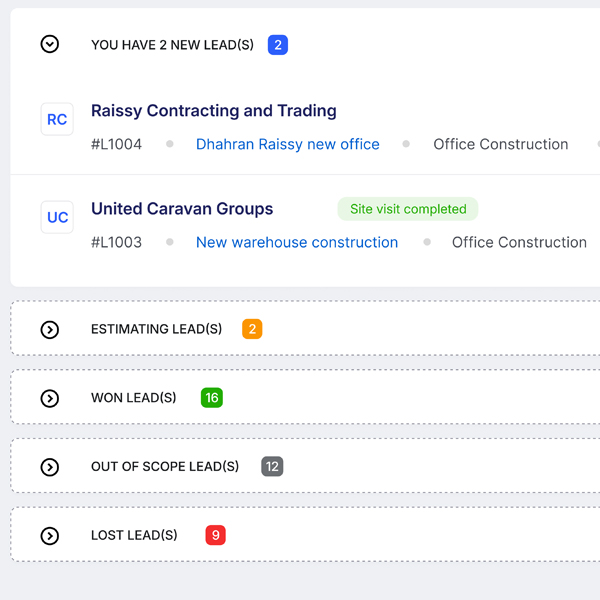Click lead number #L1004

(116, 144)
